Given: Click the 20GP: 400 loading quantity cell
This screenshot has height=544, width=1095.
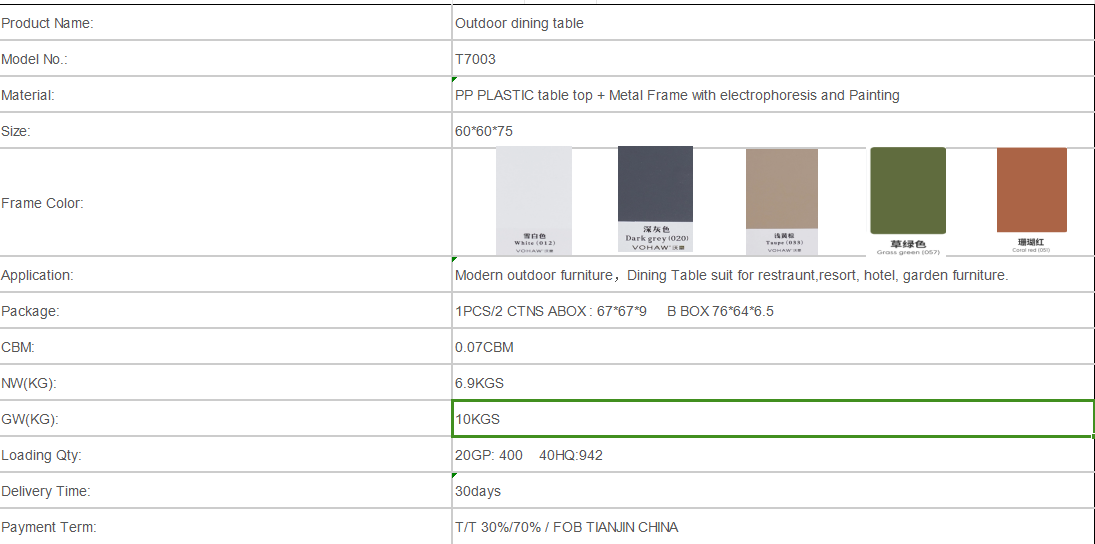Looking at the screenshot, I should [x=772, y=455].
